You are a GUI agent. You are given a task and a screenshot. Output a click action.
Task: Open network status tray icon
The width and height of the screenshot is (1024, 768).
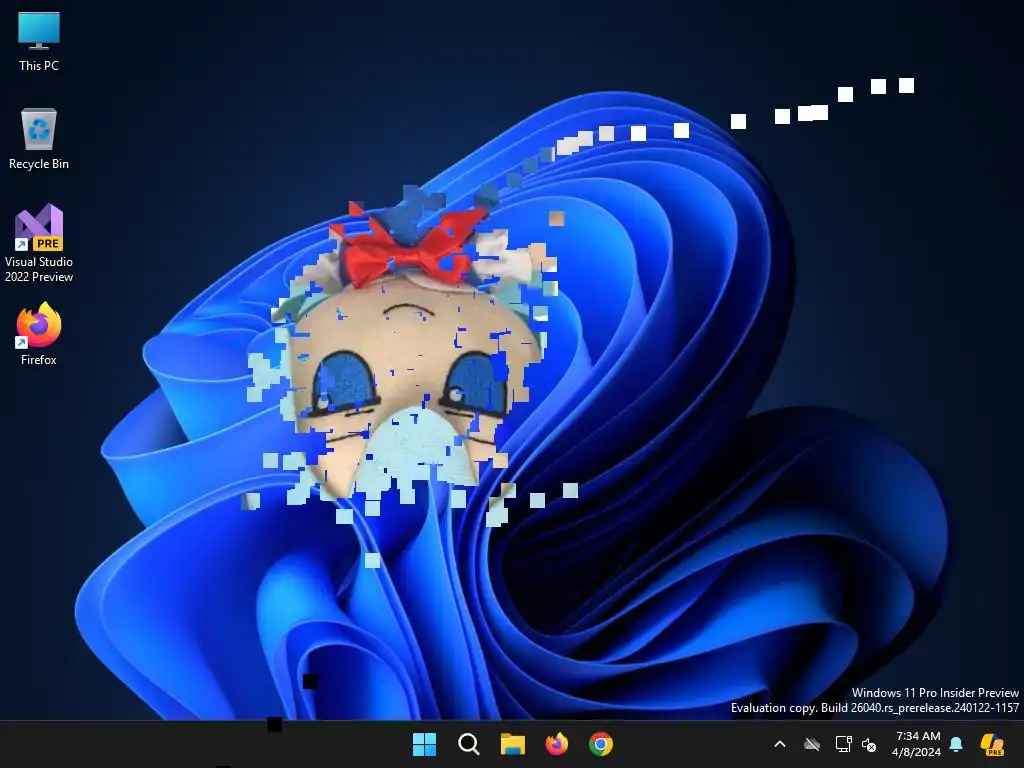click(844, 744)
